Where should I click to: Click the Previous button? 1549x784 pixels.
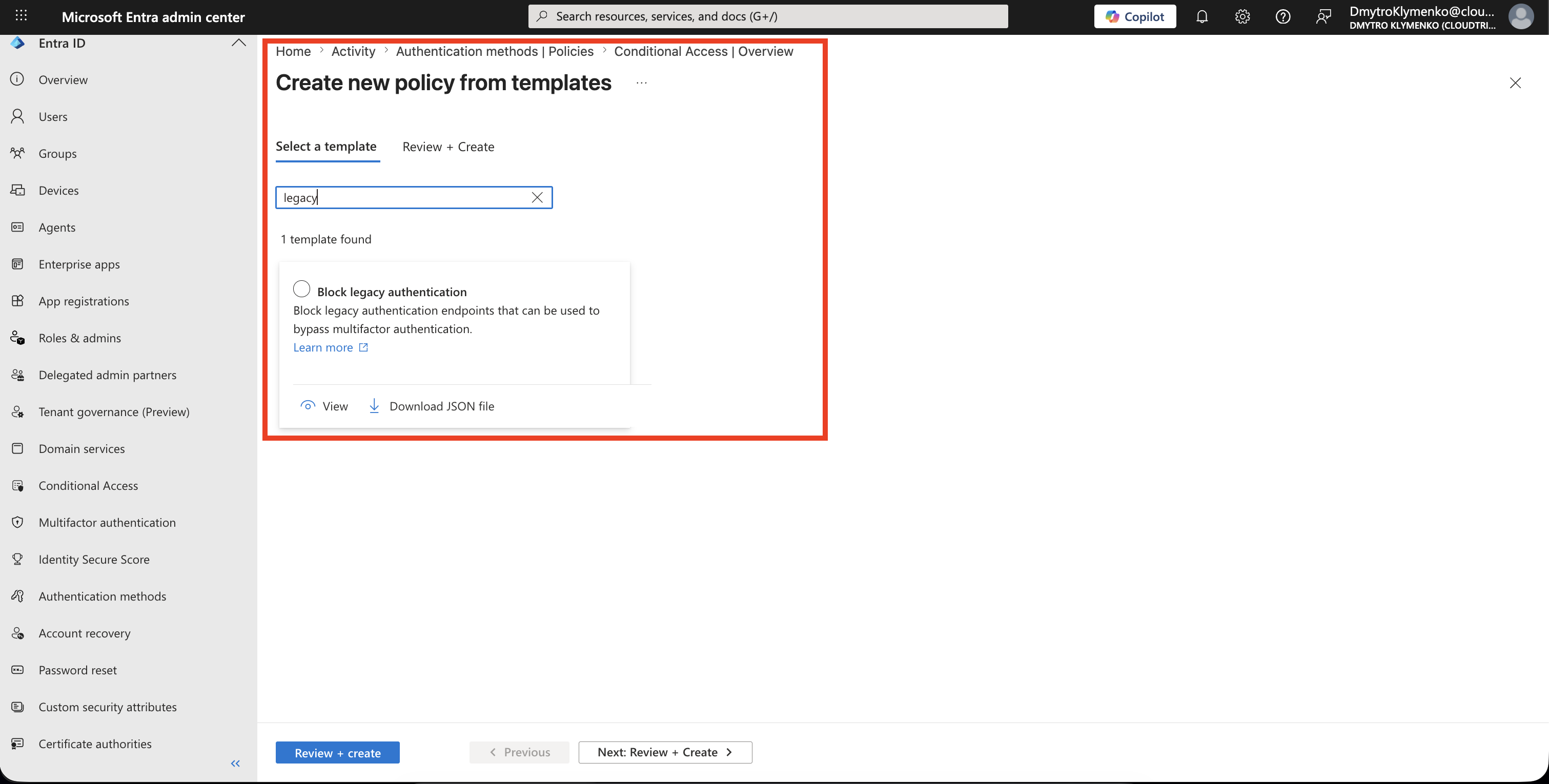pos(519,752)
